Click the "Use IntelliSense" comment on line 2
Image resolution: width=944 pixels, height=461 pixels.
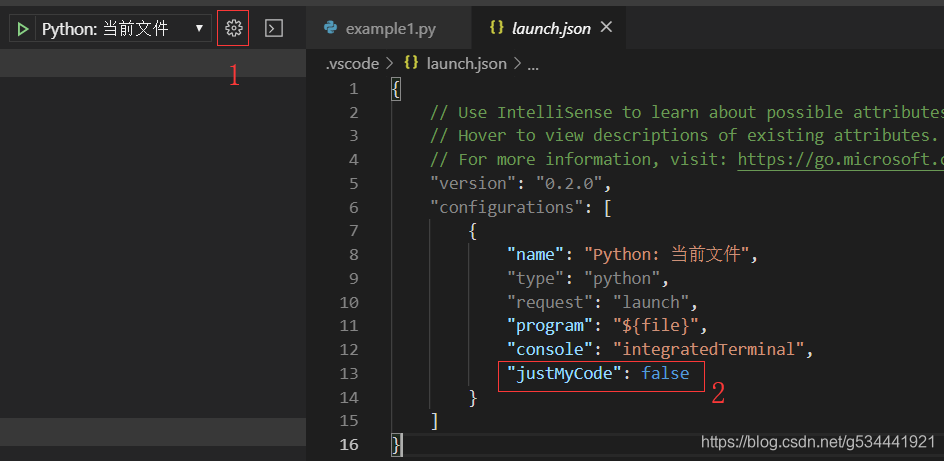(x=686, y=113)
